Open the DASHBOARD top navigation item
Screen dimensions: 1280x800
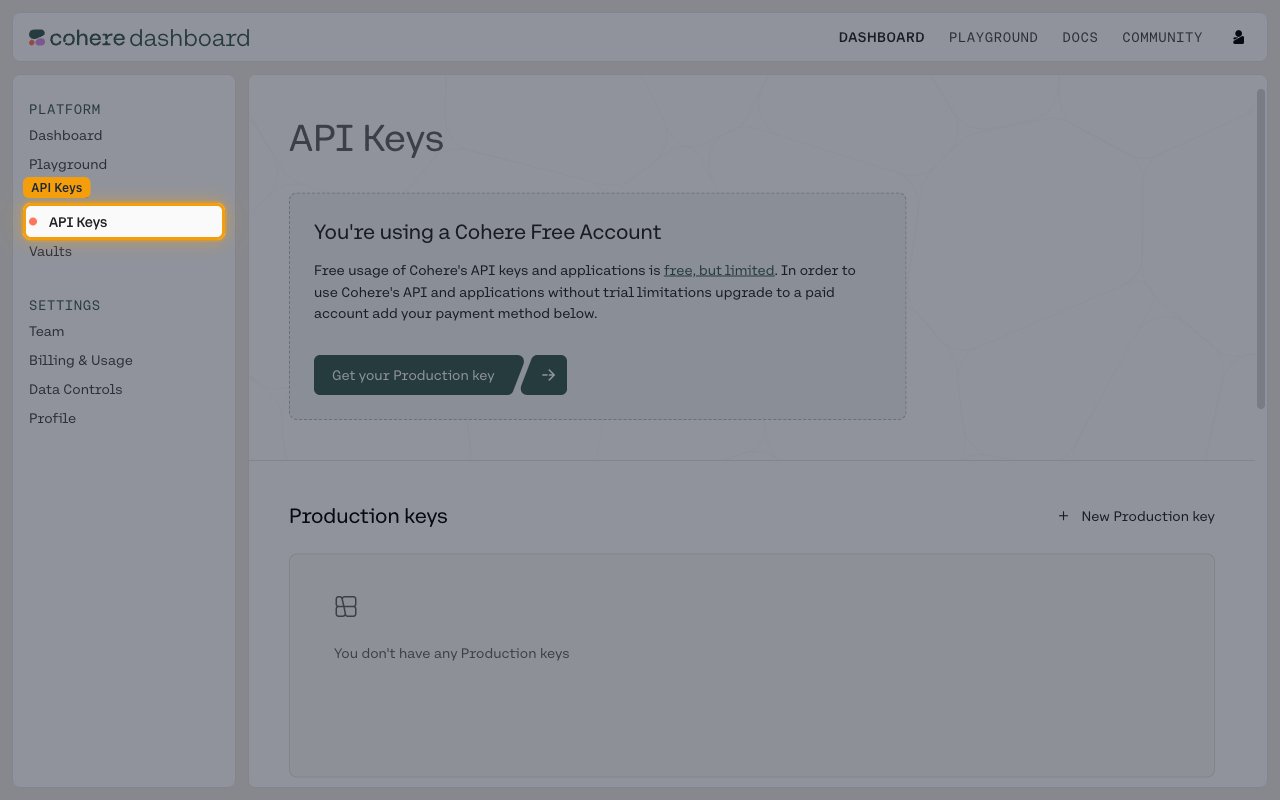coord(881,37)
